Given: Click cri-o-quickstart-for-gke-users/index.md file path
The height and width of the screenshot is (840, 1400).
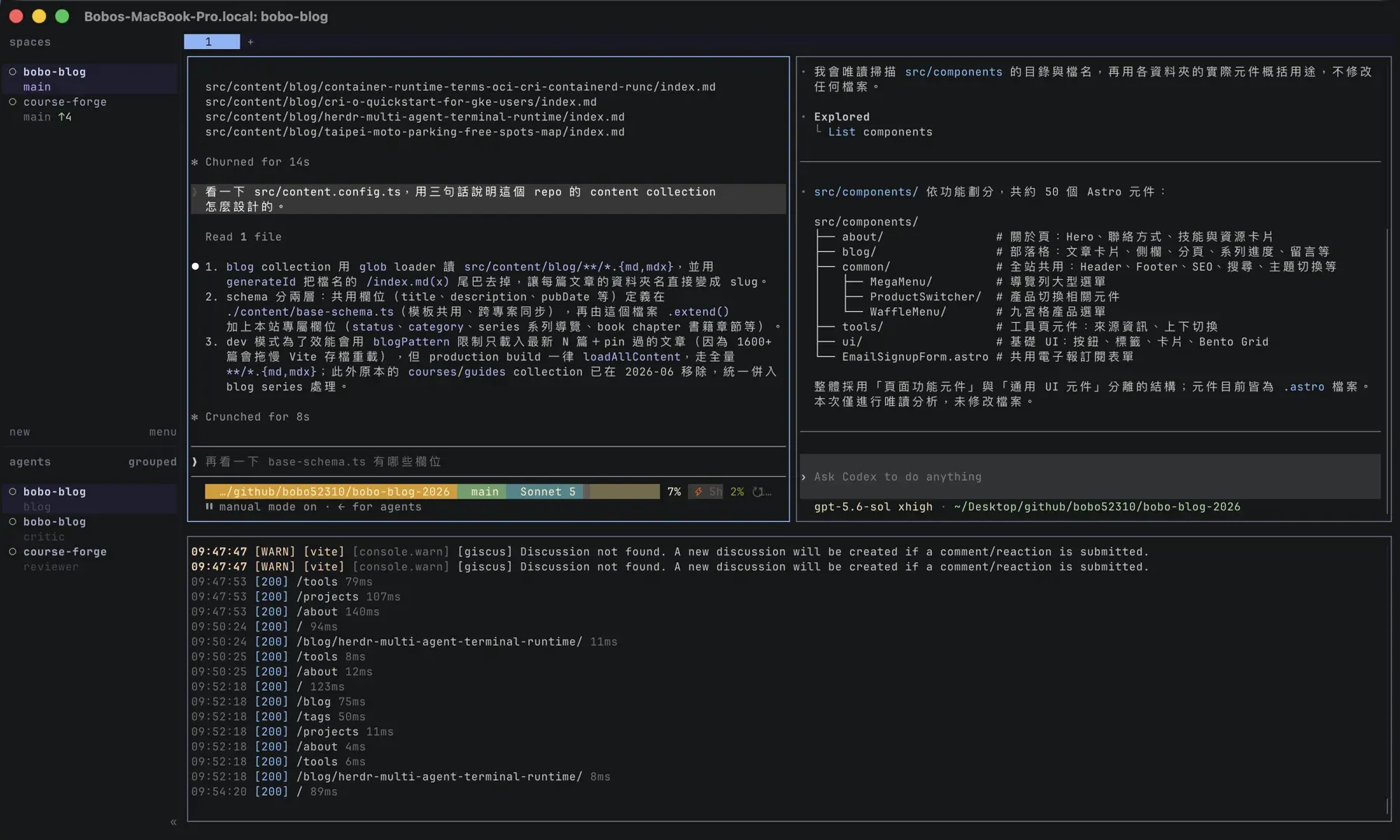Looking at the screenshot, I should (401, 102).
